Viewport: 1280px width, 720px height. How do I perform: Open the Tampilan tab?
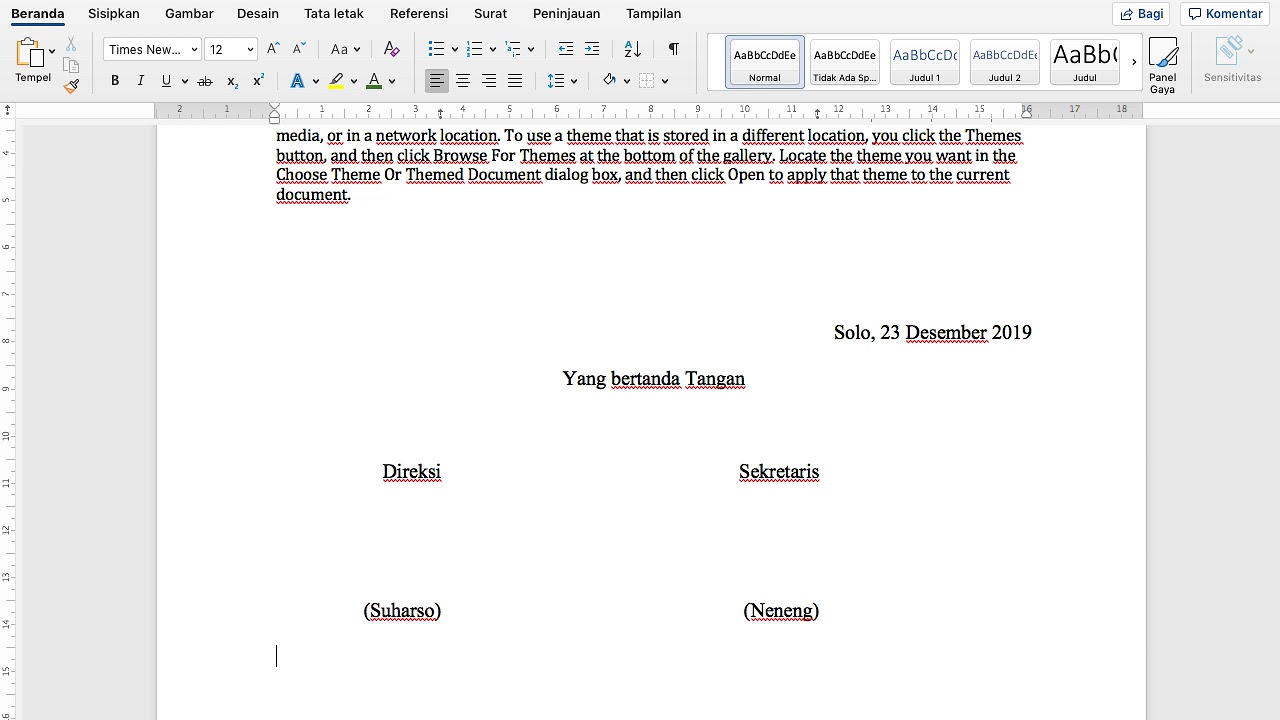point(653,14)
